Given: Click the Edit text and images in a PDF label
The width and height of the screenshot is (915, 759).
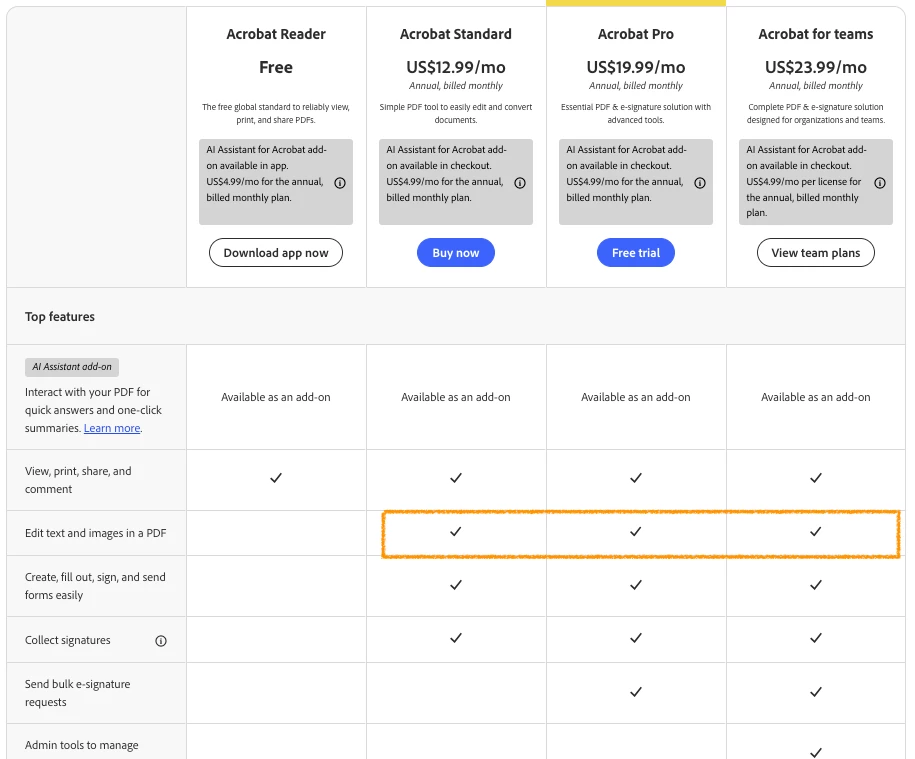Looking at the screenshot, I should (x=95, y=533).
